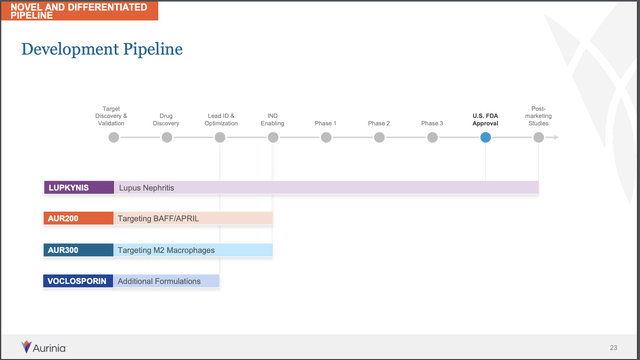The image size is (640, 360).
Task: Click the U.S. FDA Approval label
Action: point(485,120)
